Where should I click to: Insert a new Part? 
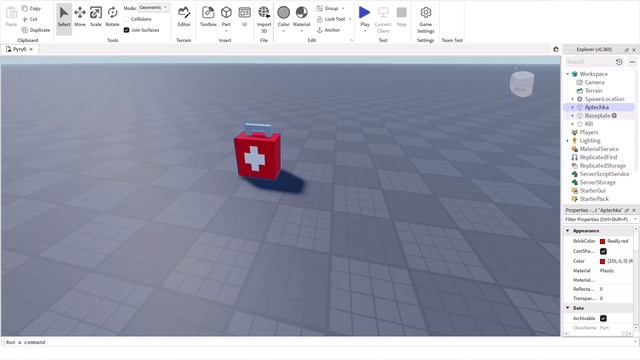click(226, 16)
